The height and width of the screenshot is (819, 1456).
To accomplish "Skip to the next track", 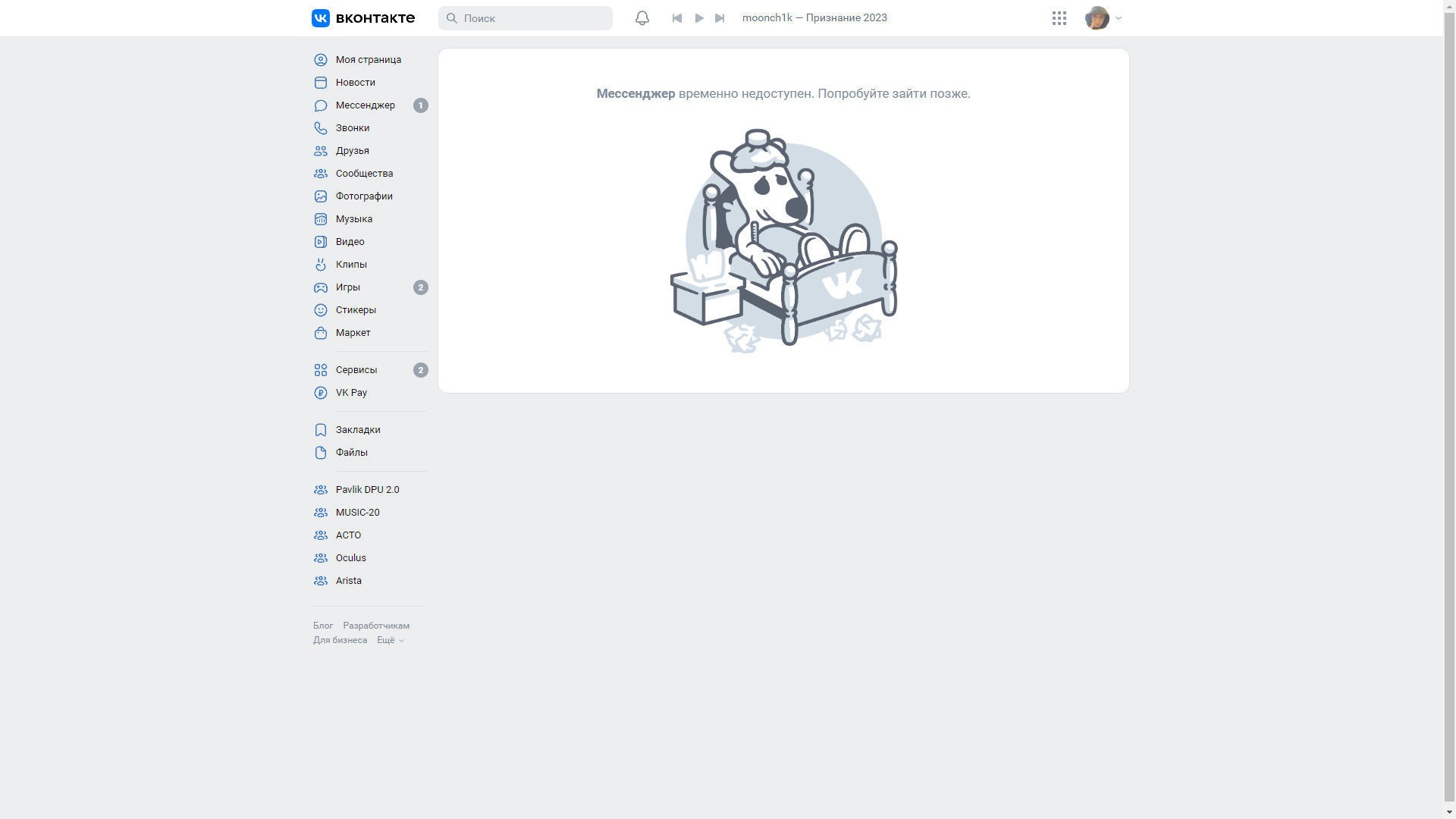I will tap(720, 18).
